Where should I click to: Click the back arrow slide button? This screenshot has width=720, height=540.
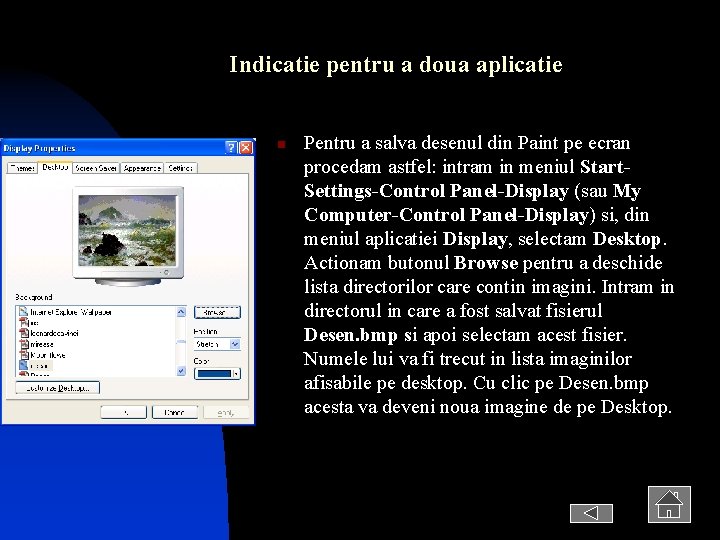point(591,513)
